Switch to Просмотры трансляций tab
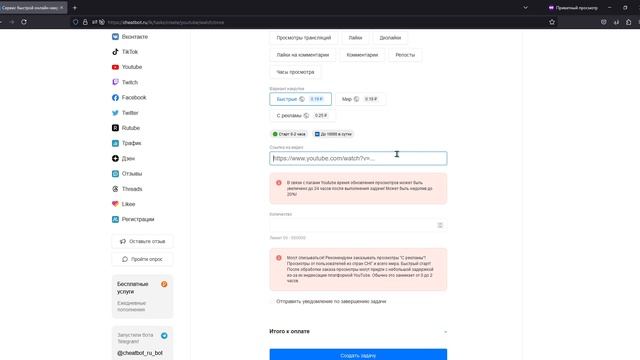Screen dimensions: 640x360 (304, 38)
